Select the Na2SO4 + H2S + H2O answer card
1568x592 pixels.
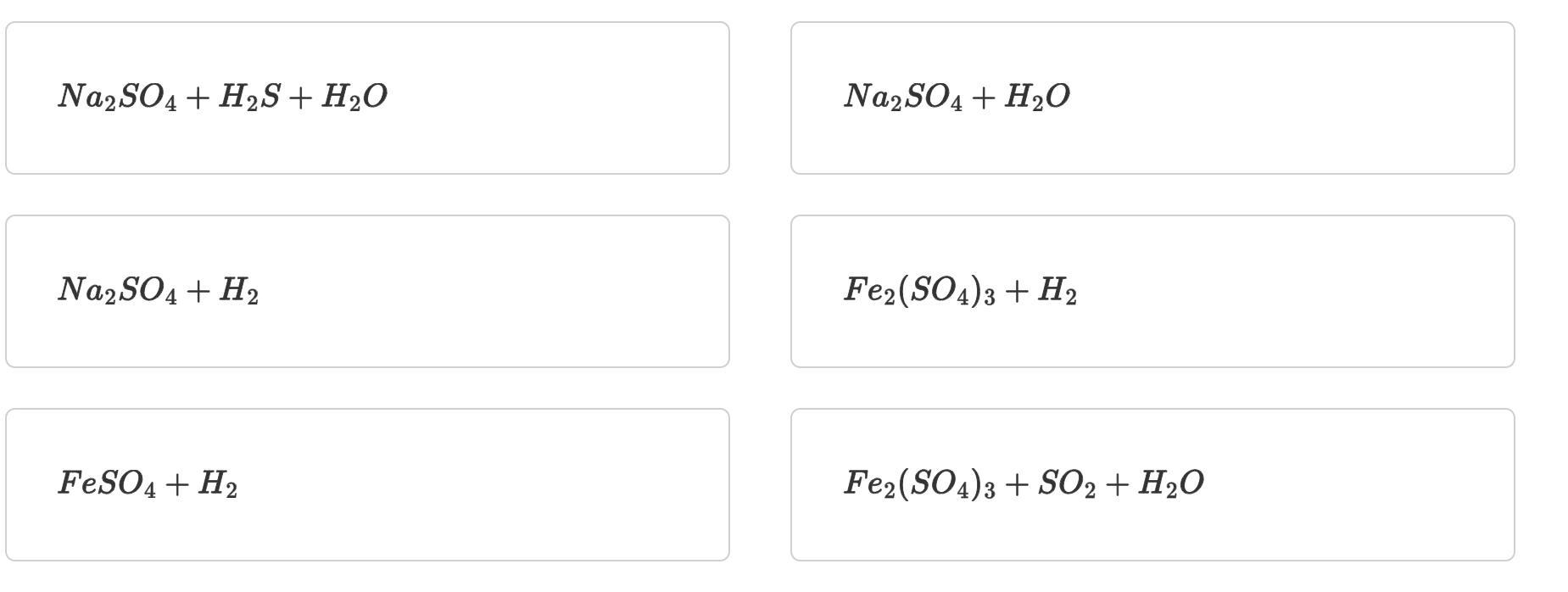coord(367,98)
